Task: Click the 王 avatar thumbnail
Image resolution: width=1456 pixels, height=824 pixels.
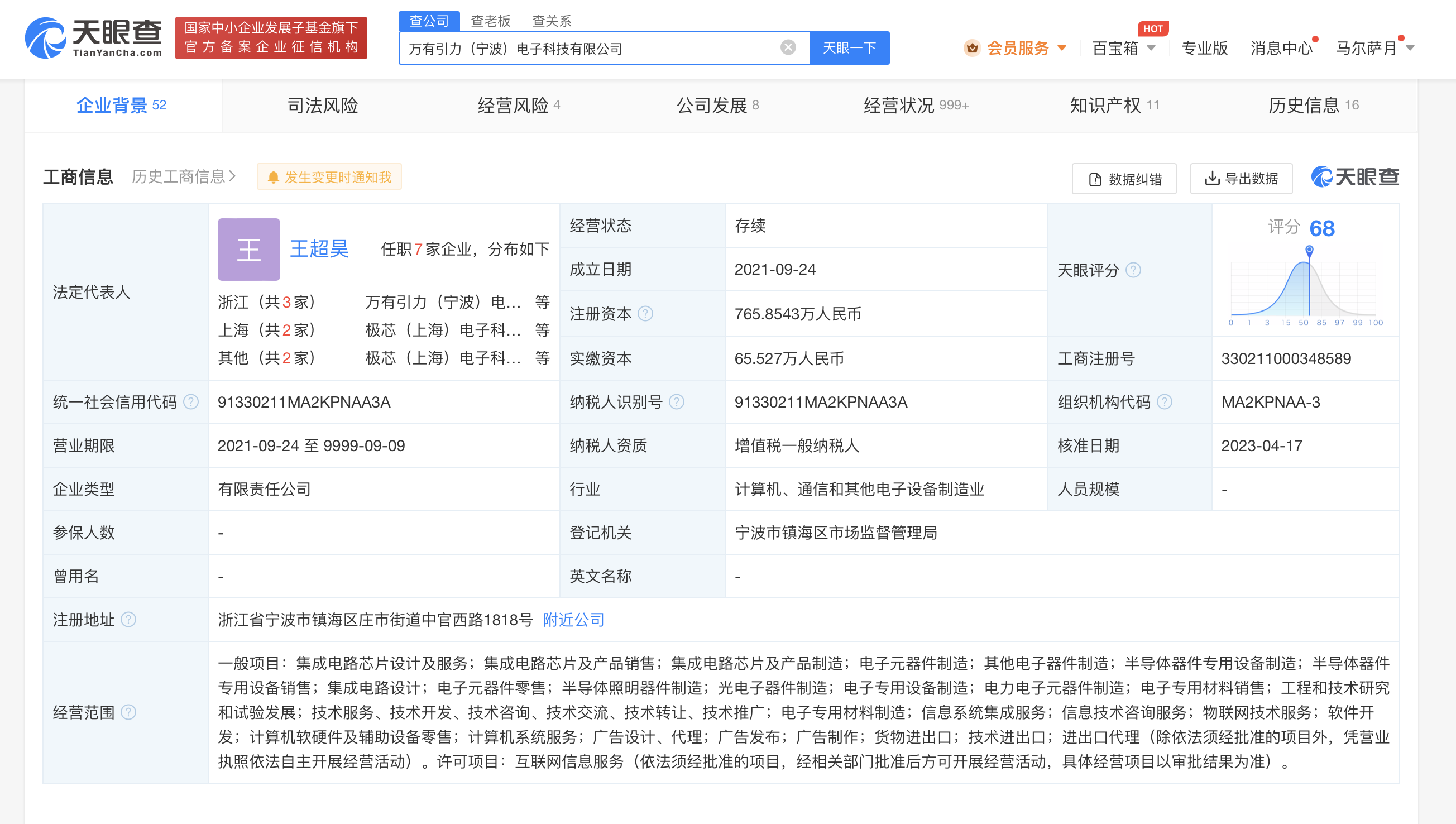Action: 249,250
